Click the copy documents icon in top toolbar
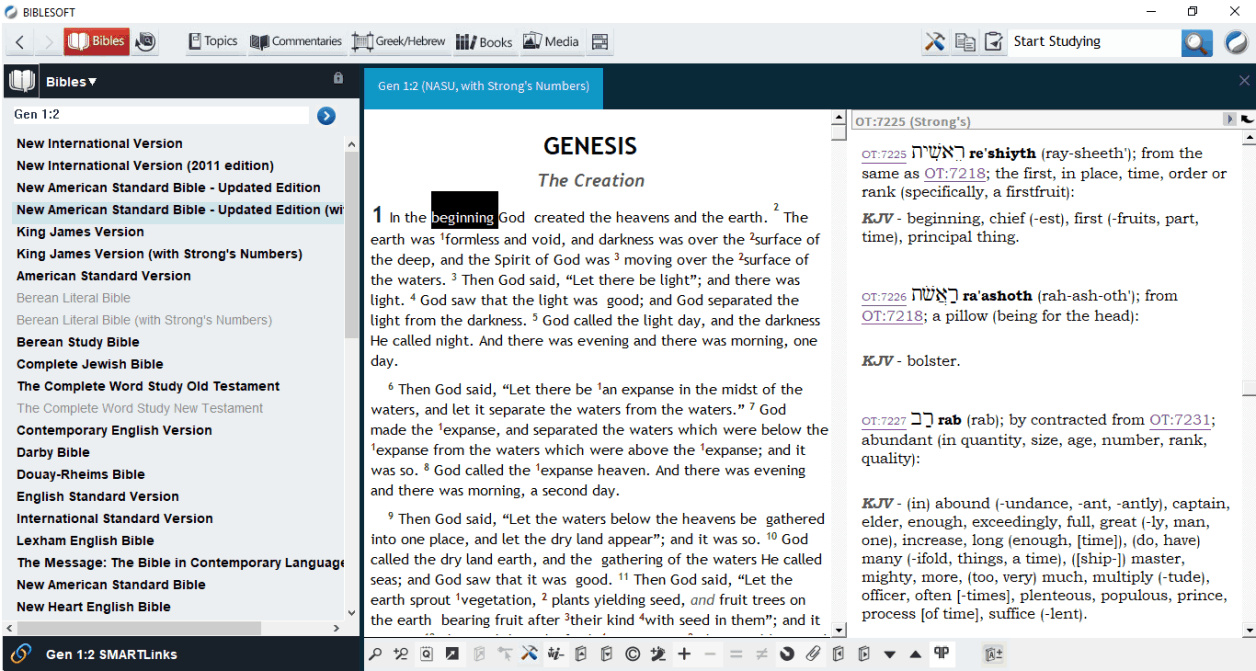The image size is (1256, 671). 965,42
